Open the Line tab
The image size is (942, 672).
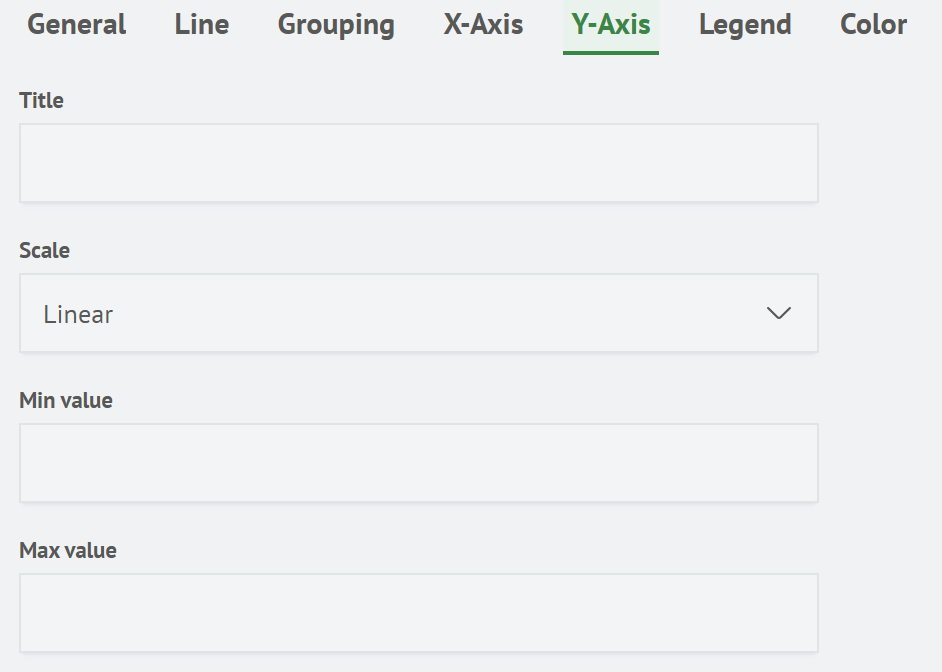[x=202, y=25]
